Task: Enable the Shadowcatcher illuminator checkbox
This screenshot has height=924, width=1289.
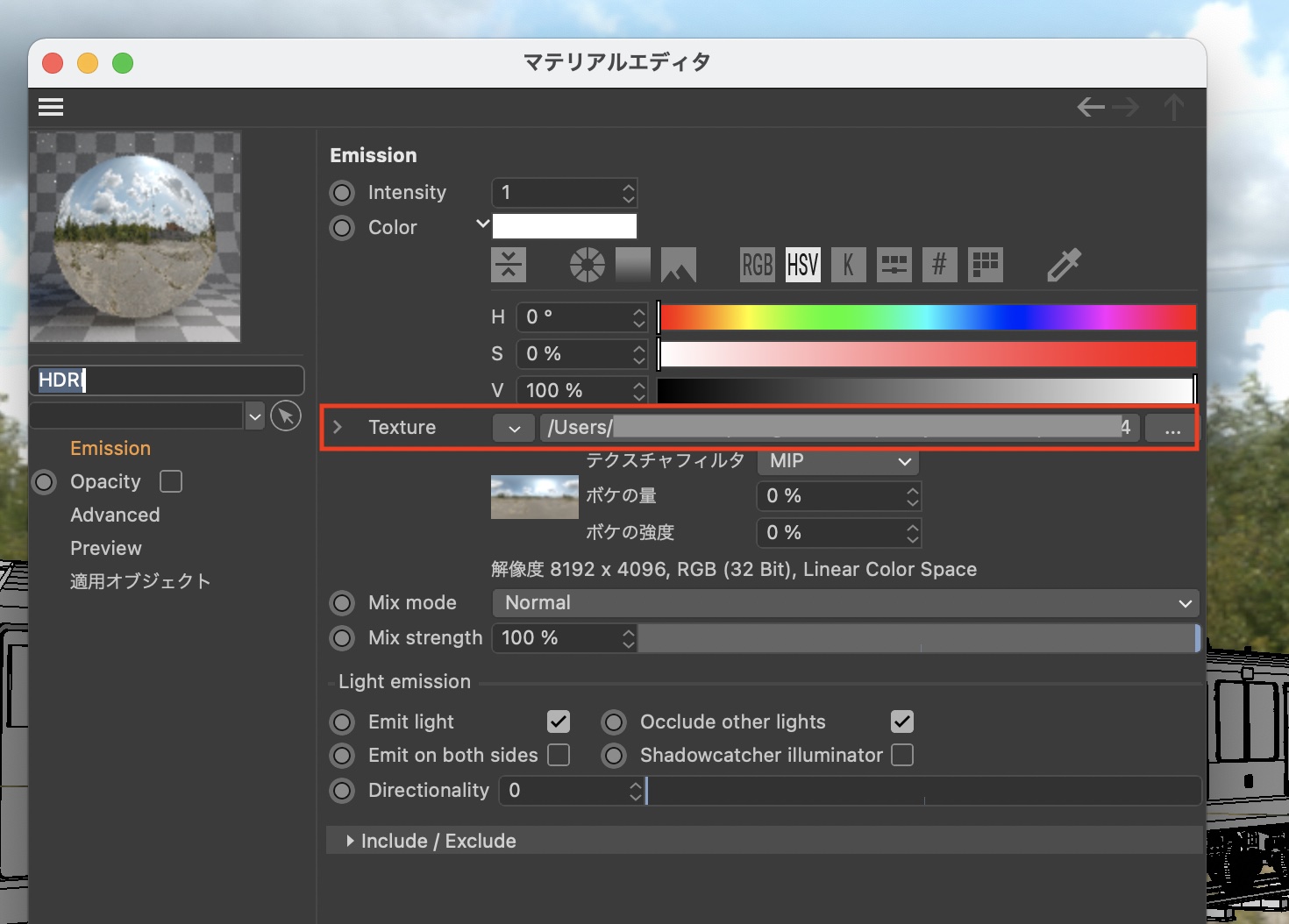Action: (x=902, y=755)
